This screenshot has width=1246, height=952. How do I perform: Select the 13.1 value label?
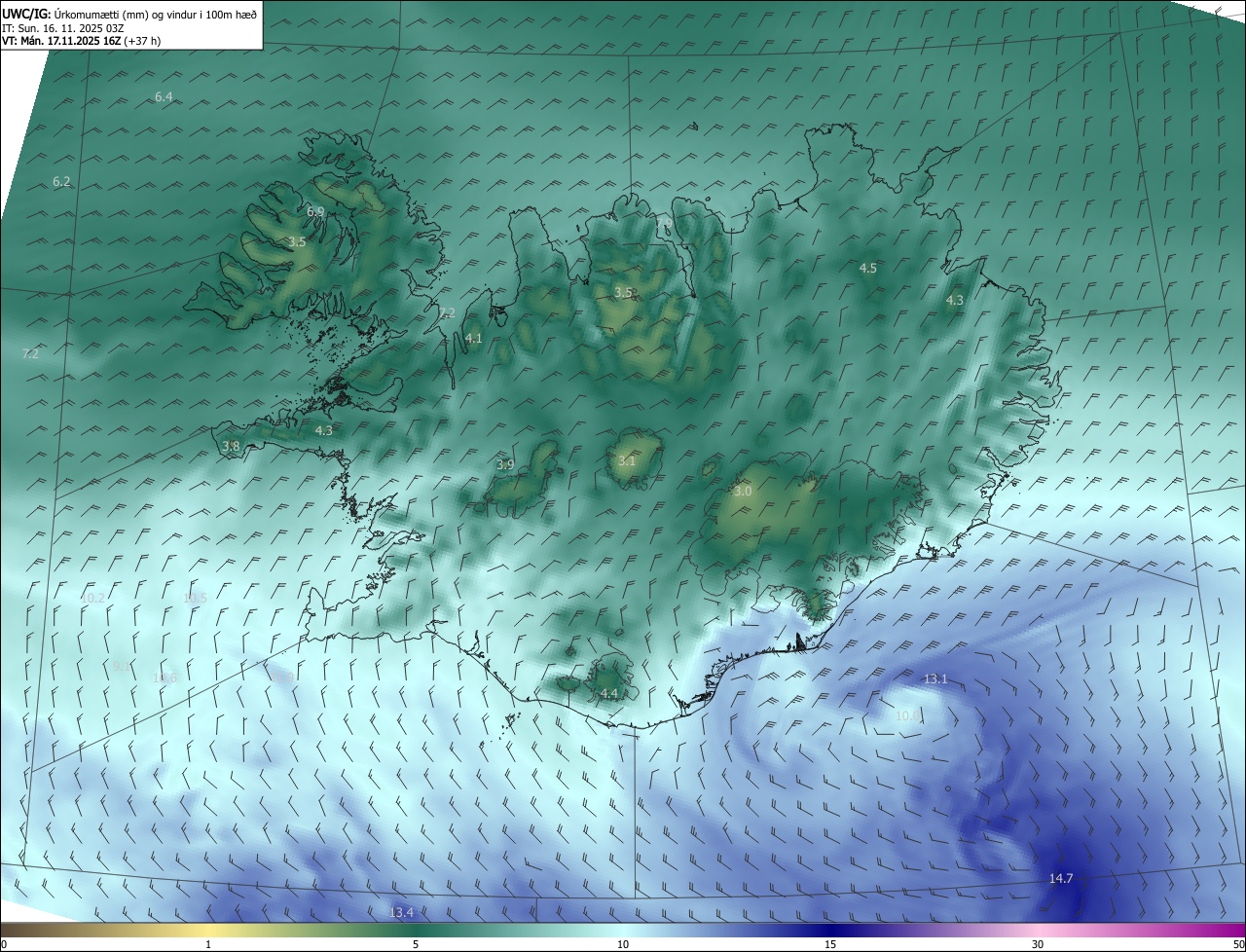click(935, 678)
